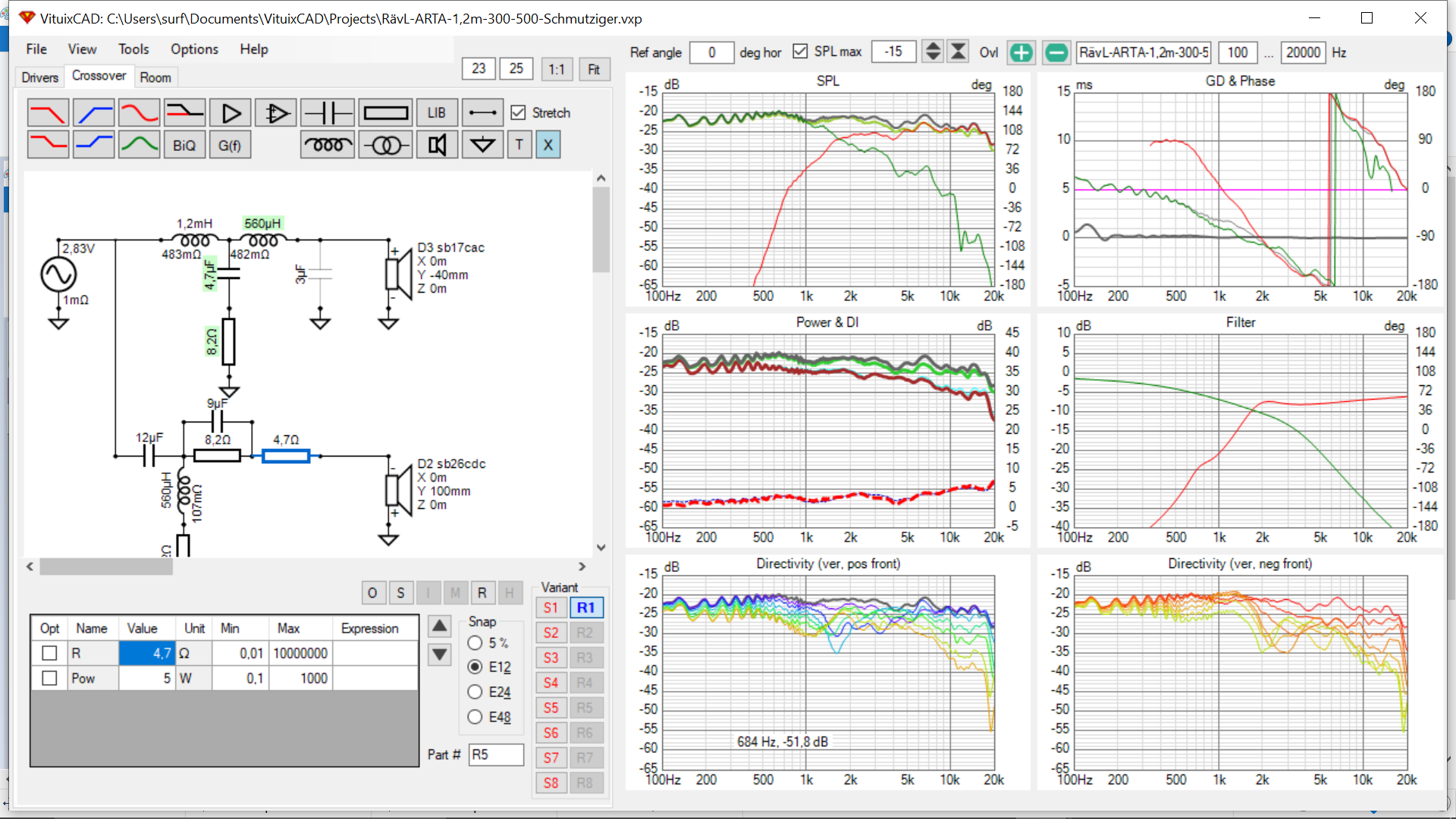
Task: Select the capacitor component tool
Action: point(327,113)
